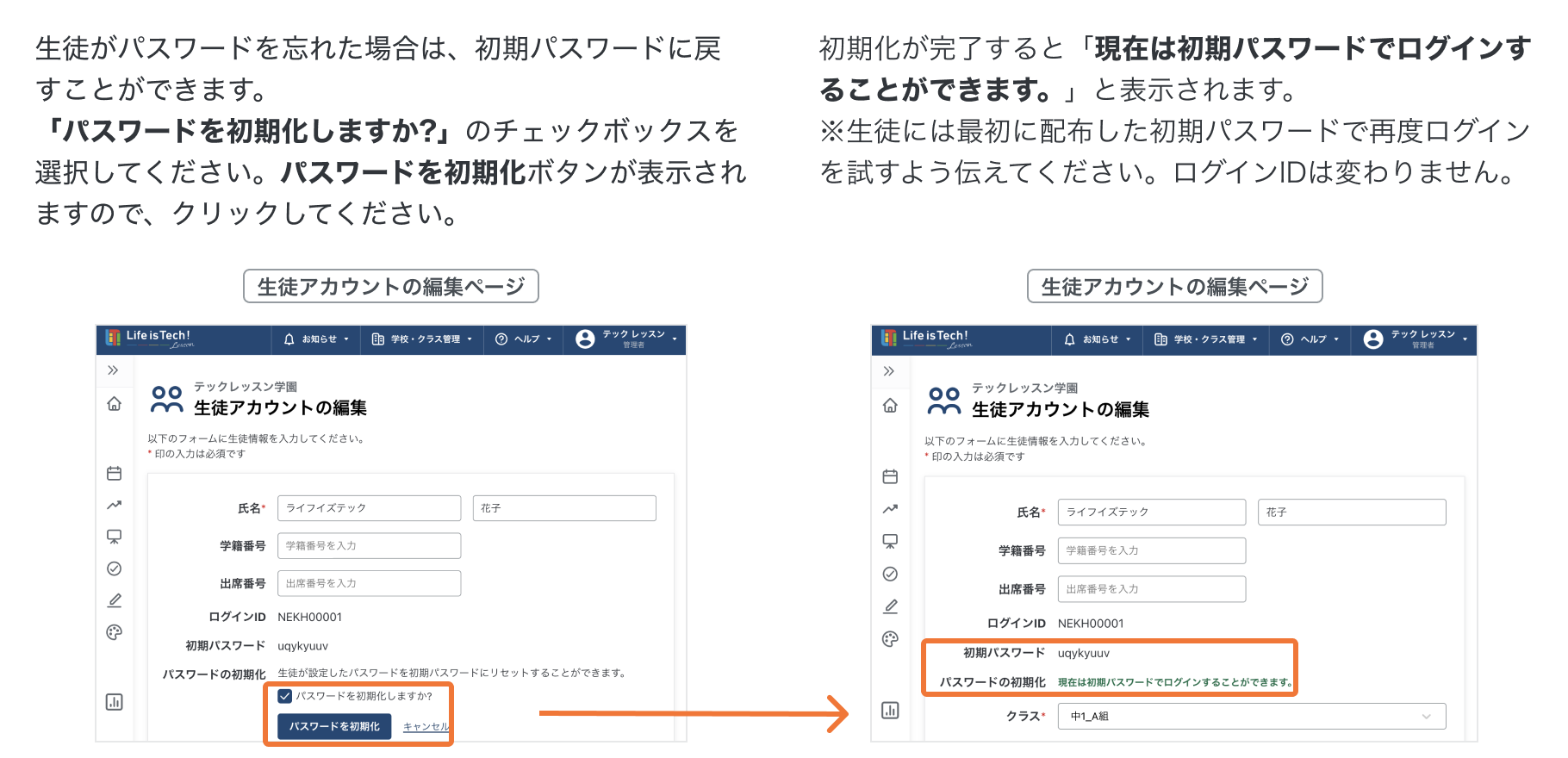1568x758 pixels.
Task: Click the 学籍番号 input field in the left screenshot
Action: (x=369, y=546)
